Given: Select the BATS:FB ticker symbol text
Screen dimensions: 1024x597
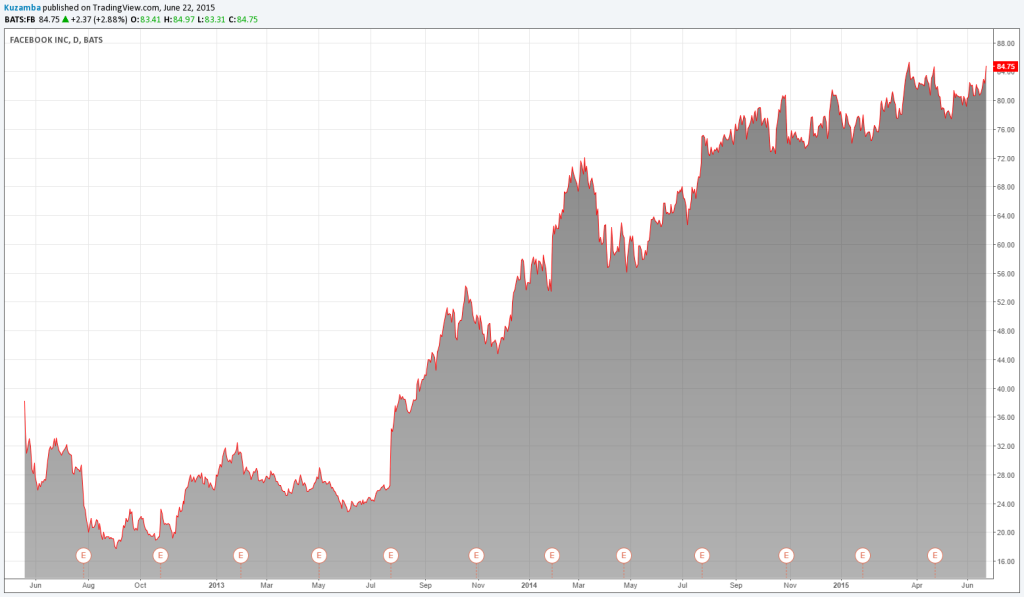Looking at the screenshot, I should pyautogui.click(x=20, y=20).
